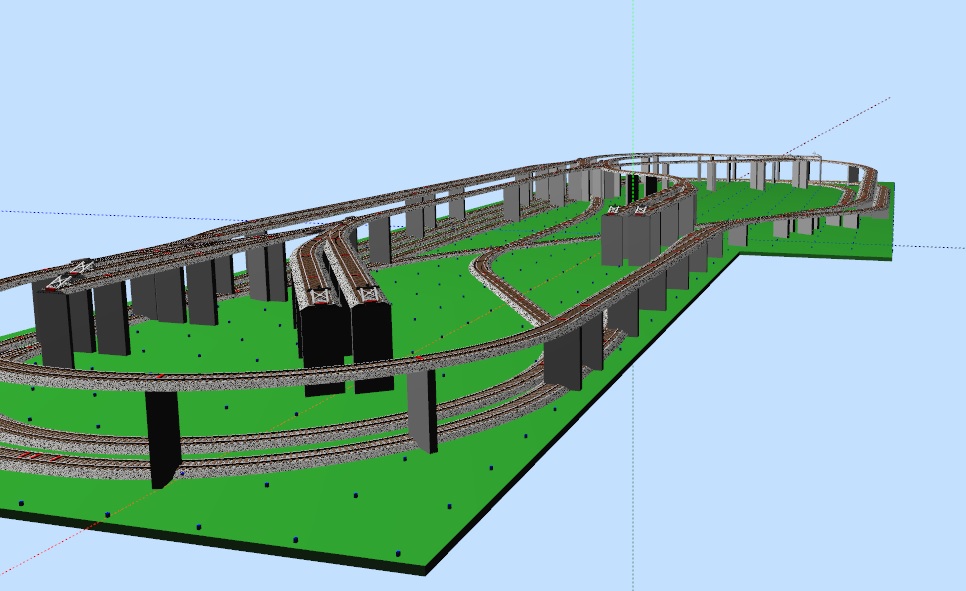Select the black pillar under the front-left viaduct
966x591 pixels.
pyautogui.click(x=162, y=436)
